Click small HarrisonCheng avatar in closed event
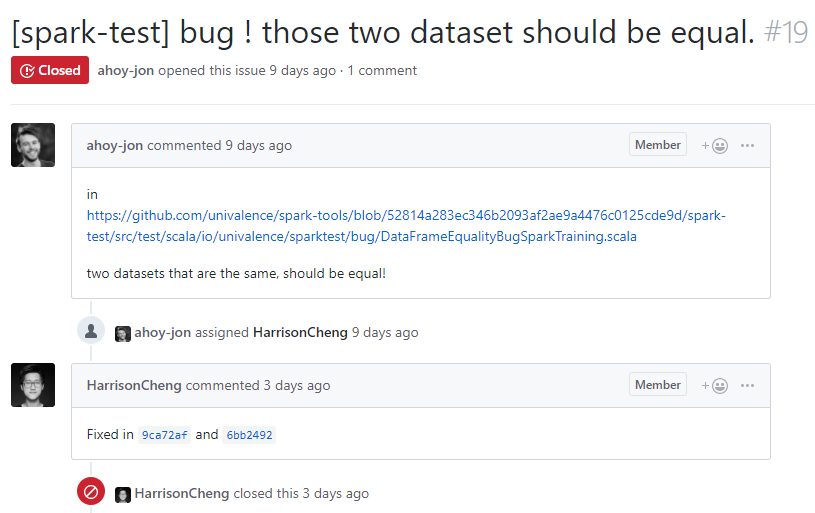The image size is (815, 513). point(123,494)
